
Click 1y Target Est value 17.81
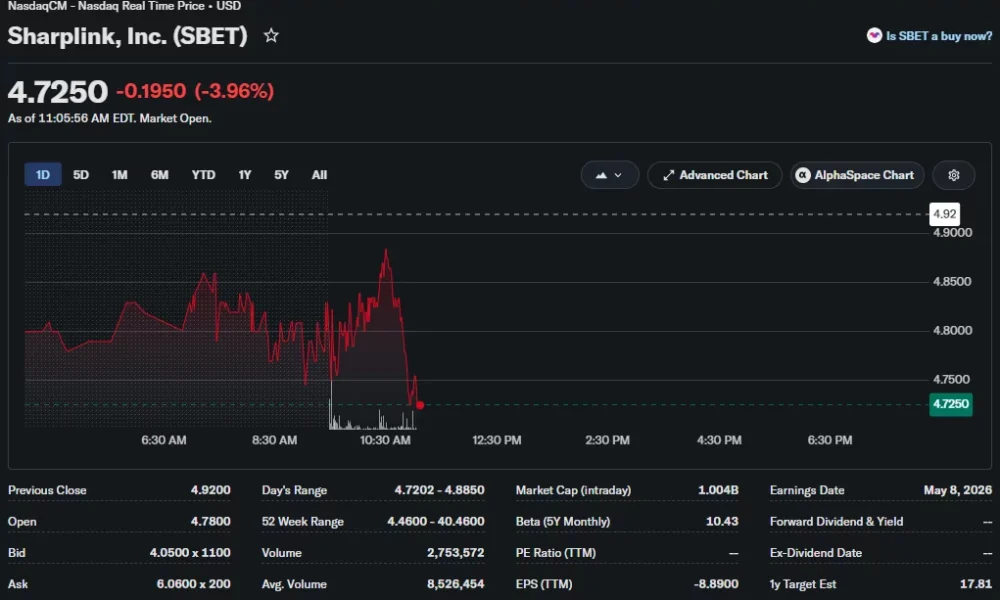point(976,584)
